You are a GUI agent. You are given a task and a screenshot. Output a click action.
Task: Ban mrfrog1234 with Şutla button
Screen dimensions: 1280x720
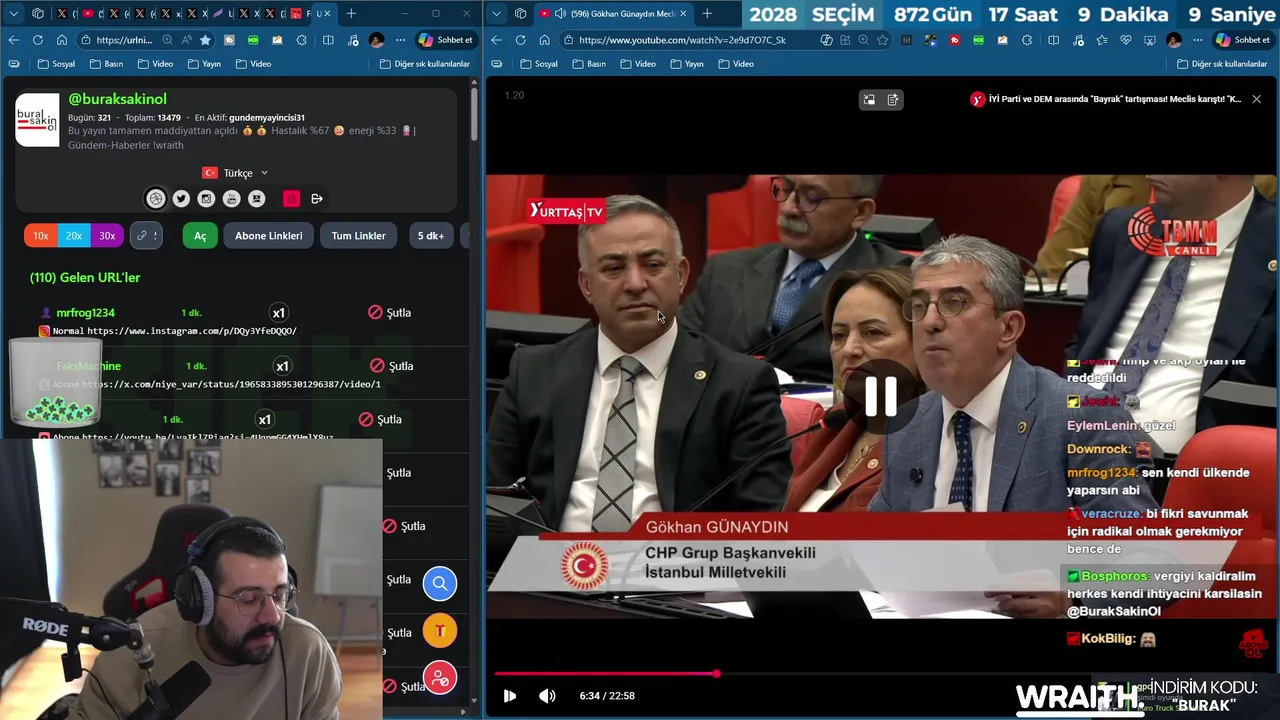pos(389,312)
